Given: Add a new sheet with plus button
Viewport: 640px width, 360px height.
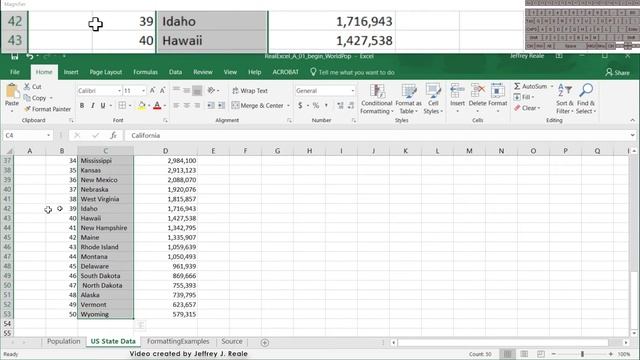Looking at the screenshot, I should 264,343.
